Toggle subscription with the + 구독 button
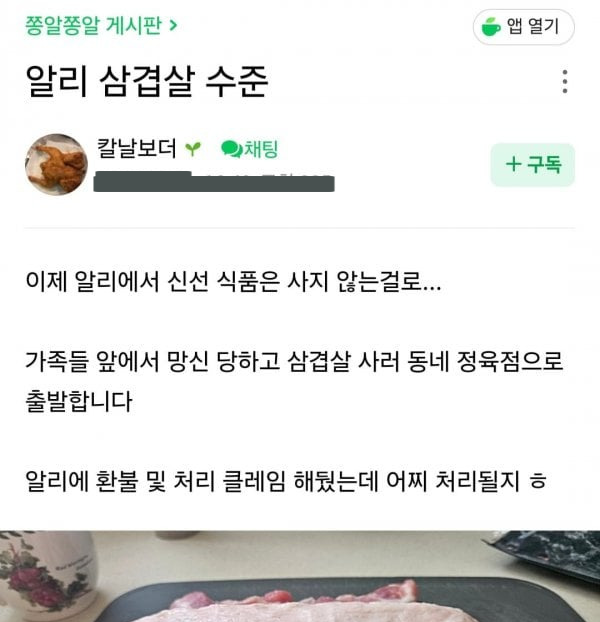The width and height of the screenshot is (600, 622). pyautogui.click(x=533, y=165)
